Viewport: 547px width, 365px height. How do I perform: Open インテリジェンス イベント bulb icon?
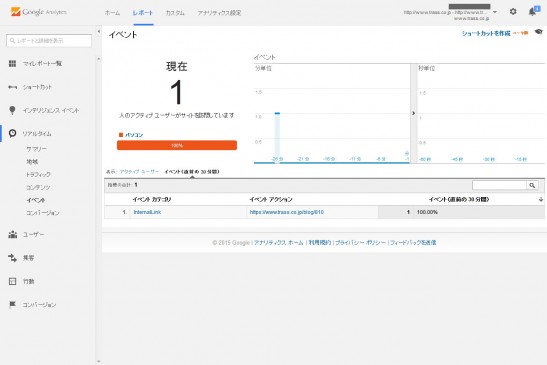pyautogui.click(x=12, y=110)
